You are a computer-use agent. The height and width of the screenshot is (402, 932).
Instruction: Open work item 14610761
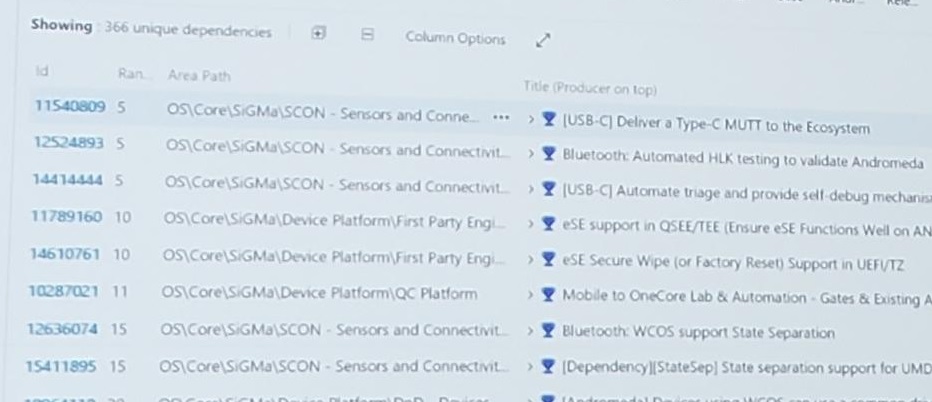coord(65,255)
